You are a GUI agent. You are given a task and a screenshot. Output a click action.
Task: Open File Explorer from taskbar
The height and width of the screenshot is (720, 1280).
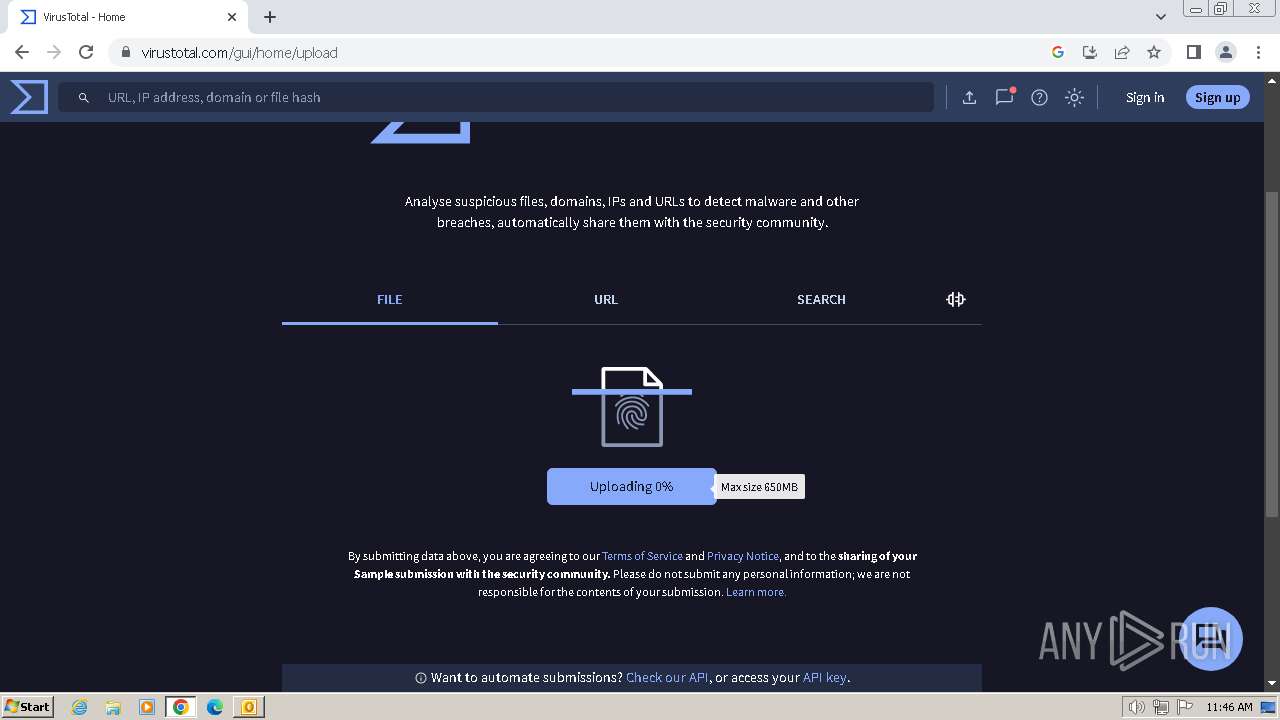[113, 707]
